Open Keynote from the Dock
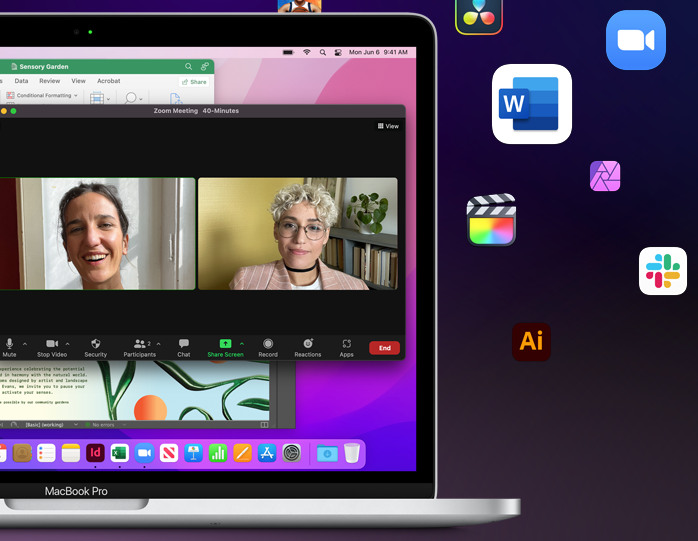698x541 pixels. coord(193,453)
